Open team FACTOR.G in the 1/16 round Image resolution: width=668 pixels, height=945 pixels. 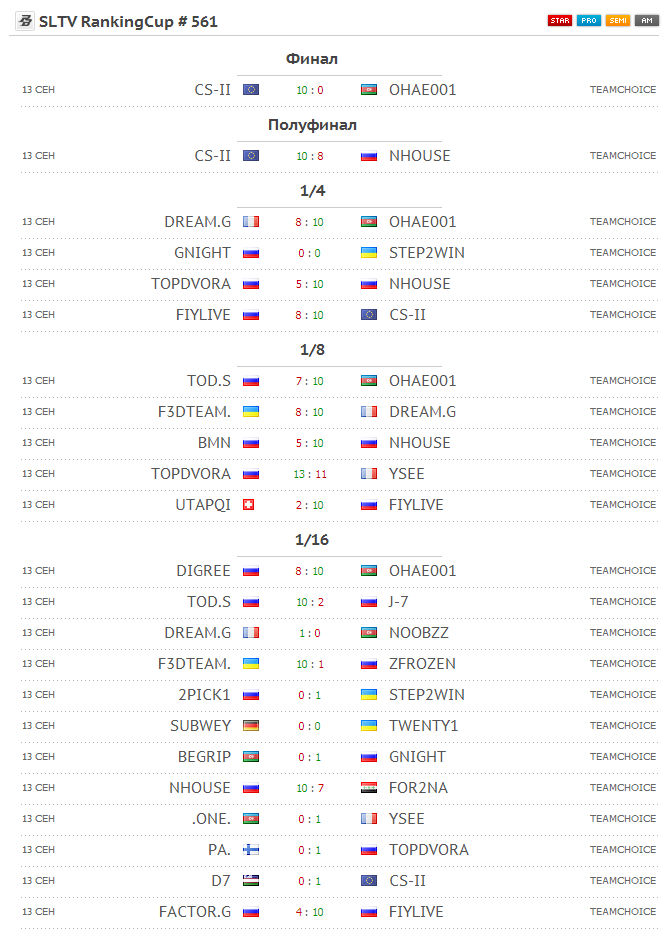click(195, 912)
